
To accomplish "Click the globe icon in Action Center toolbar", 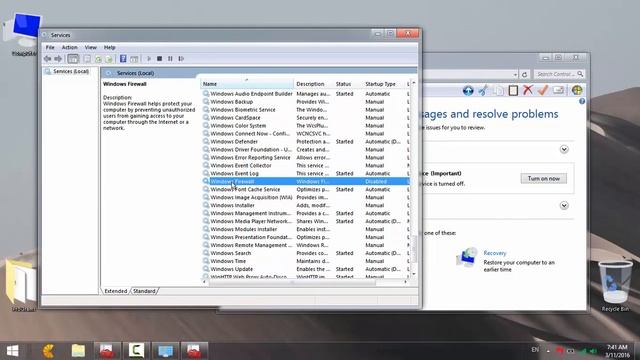I will pos(577,90).
